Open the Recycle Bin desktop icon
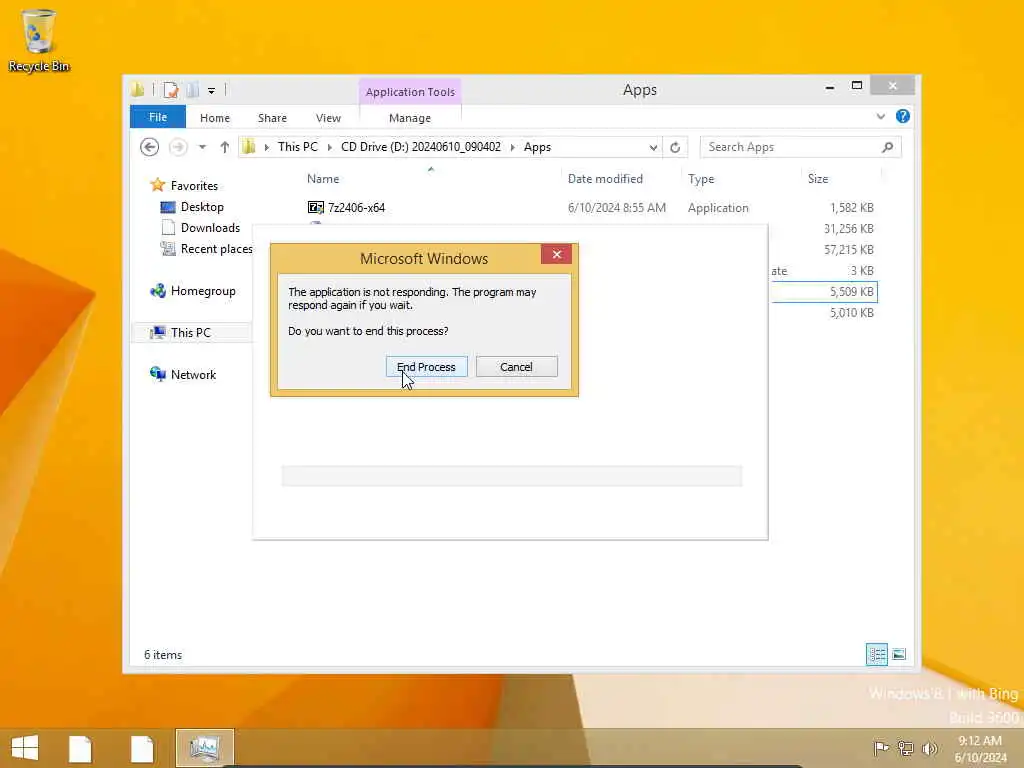Image resolution: width=1024 pixels, height=768 pixels. [39, 39]
